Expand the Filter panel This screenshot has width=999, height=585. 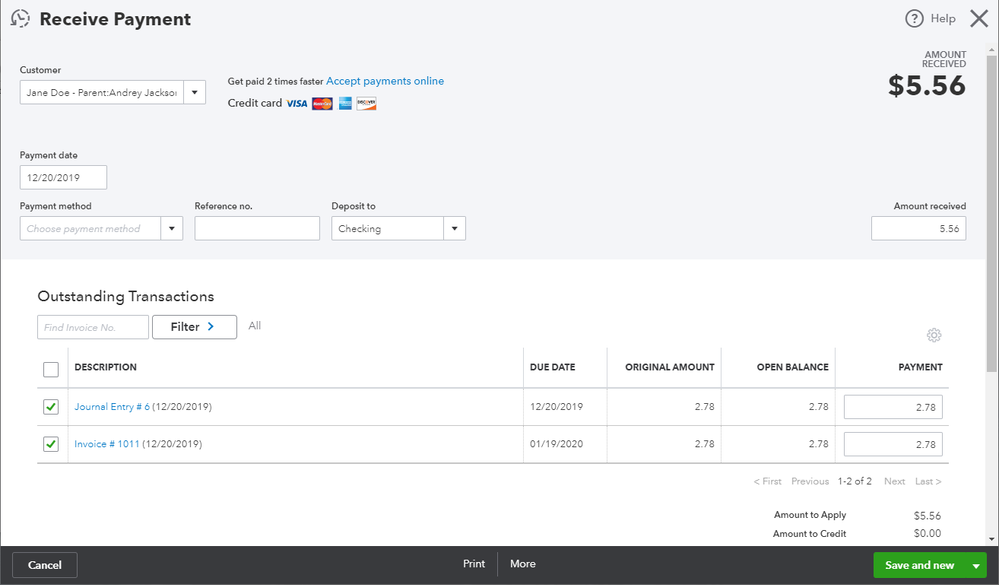(194, 327)
